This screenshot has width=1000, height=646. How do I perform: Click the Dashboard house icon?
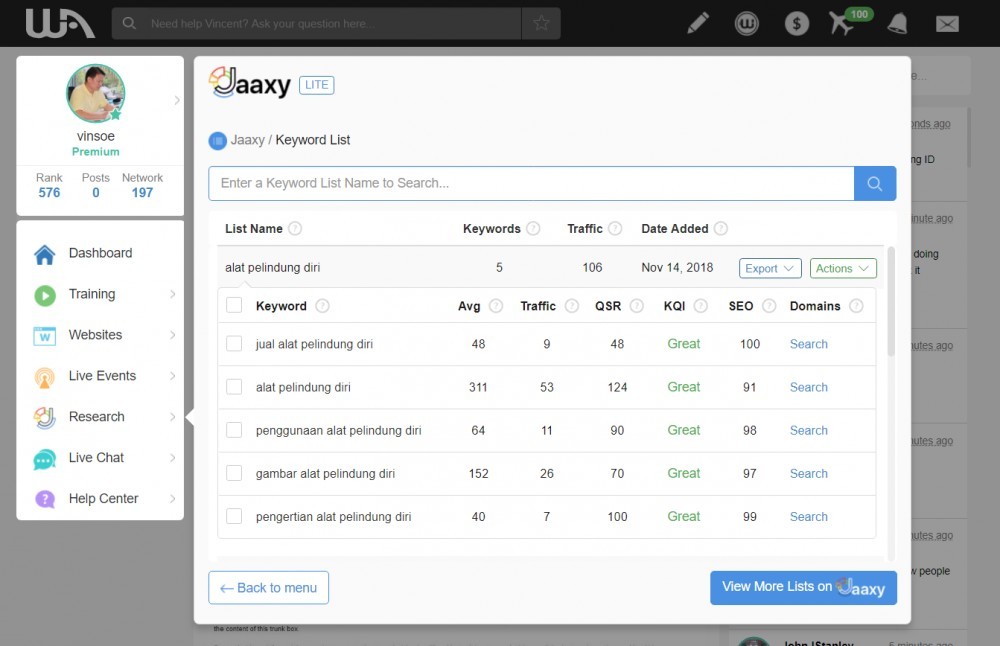[x=45, y=254]
